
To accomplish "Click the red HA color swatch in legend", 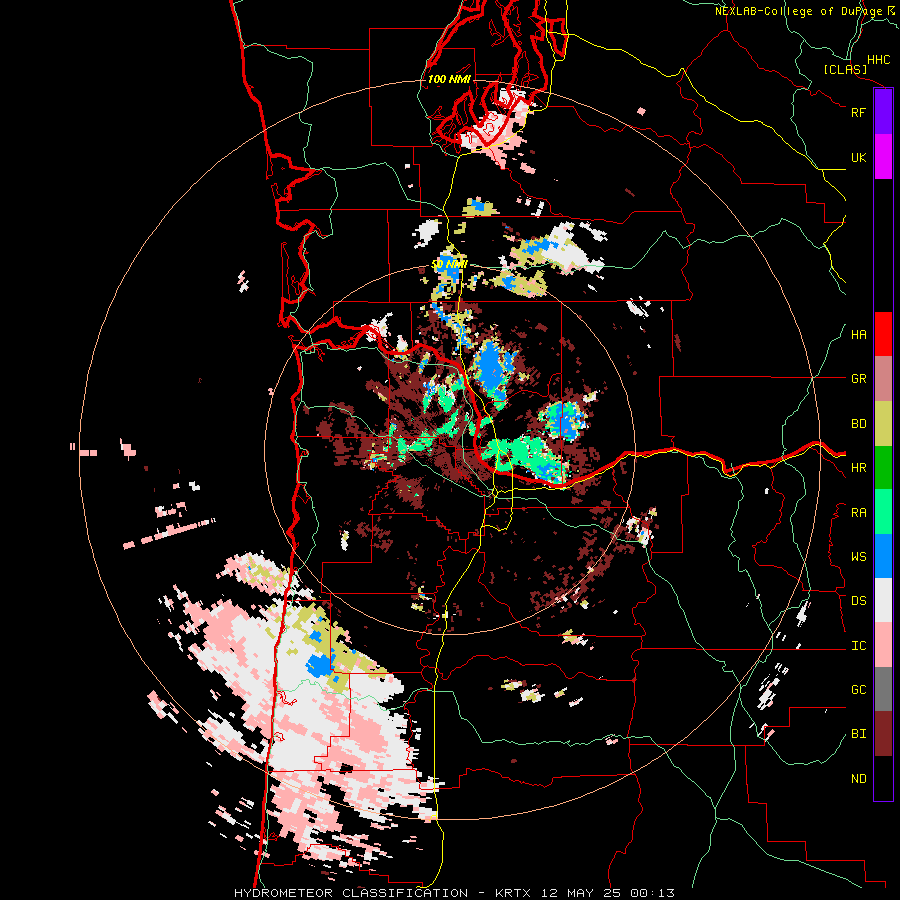I will pos(883,334).
